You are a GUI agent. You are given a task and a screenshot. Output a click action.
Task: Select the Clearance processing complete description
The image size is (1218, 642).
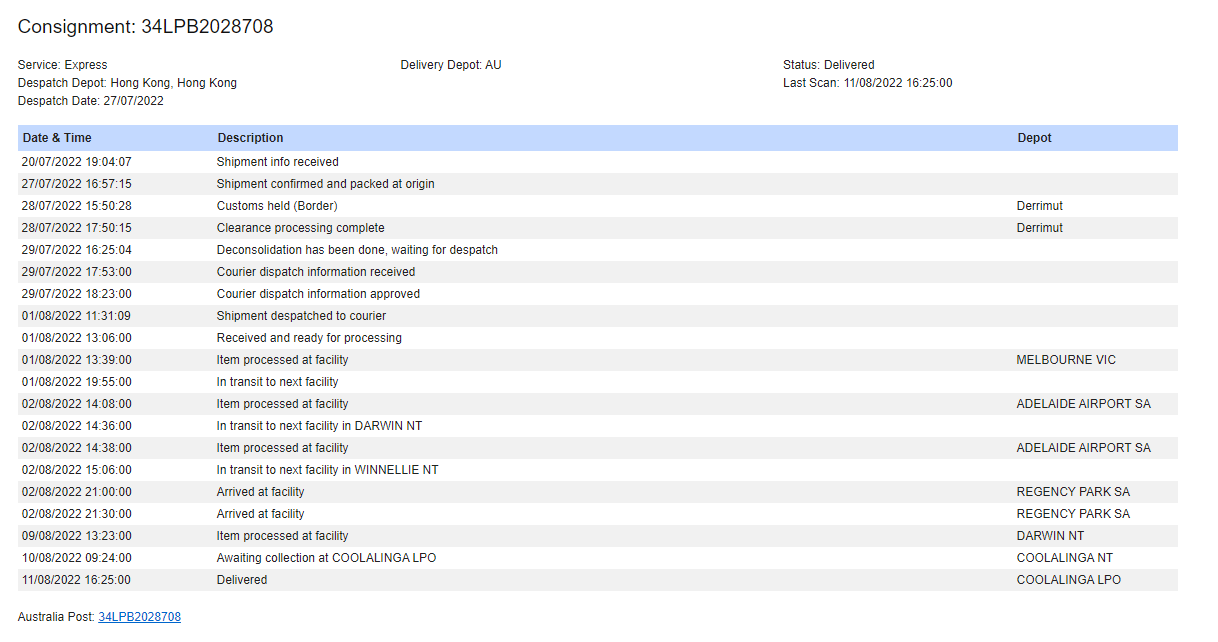click(x=300, y=228)
